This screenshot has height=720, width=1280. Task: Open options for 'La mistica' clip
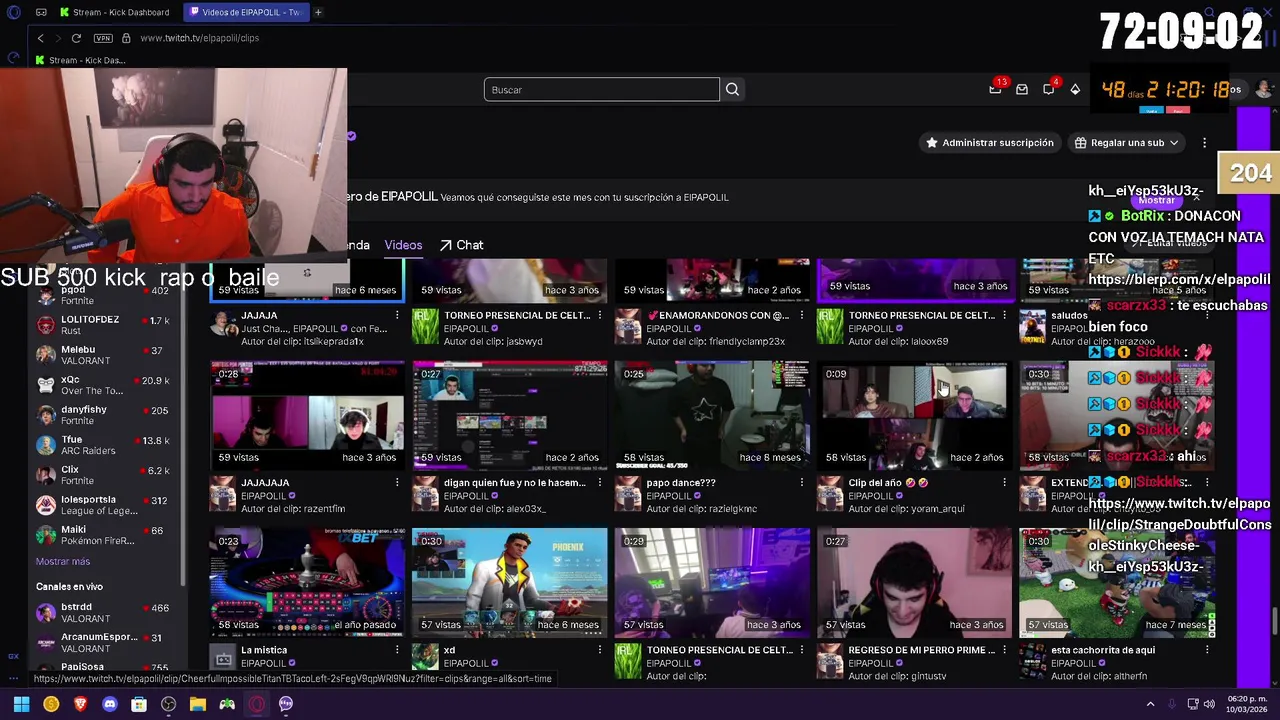coord(397,650)
